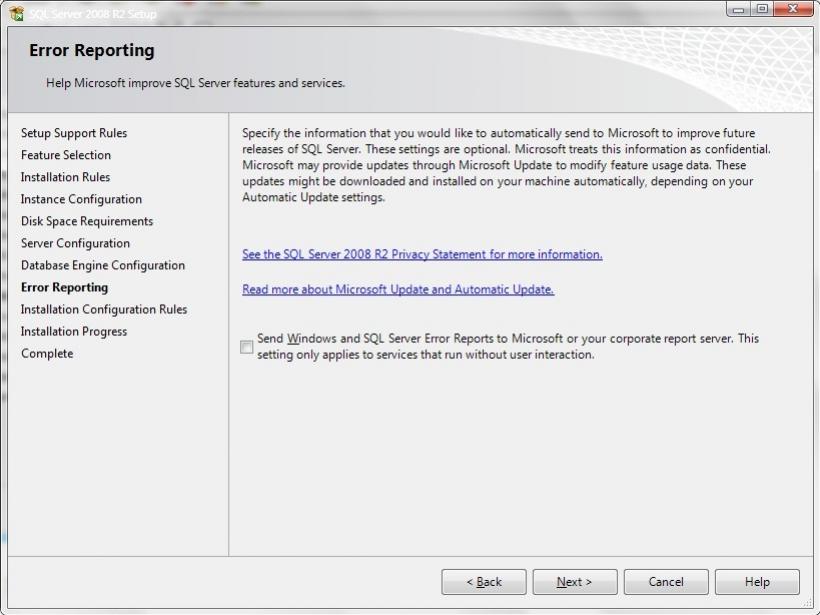The height and width of the screenshot is (615, 820).
Task: Select the Installation Progress step
Action: pyautogui.click(x=74, y=331)
